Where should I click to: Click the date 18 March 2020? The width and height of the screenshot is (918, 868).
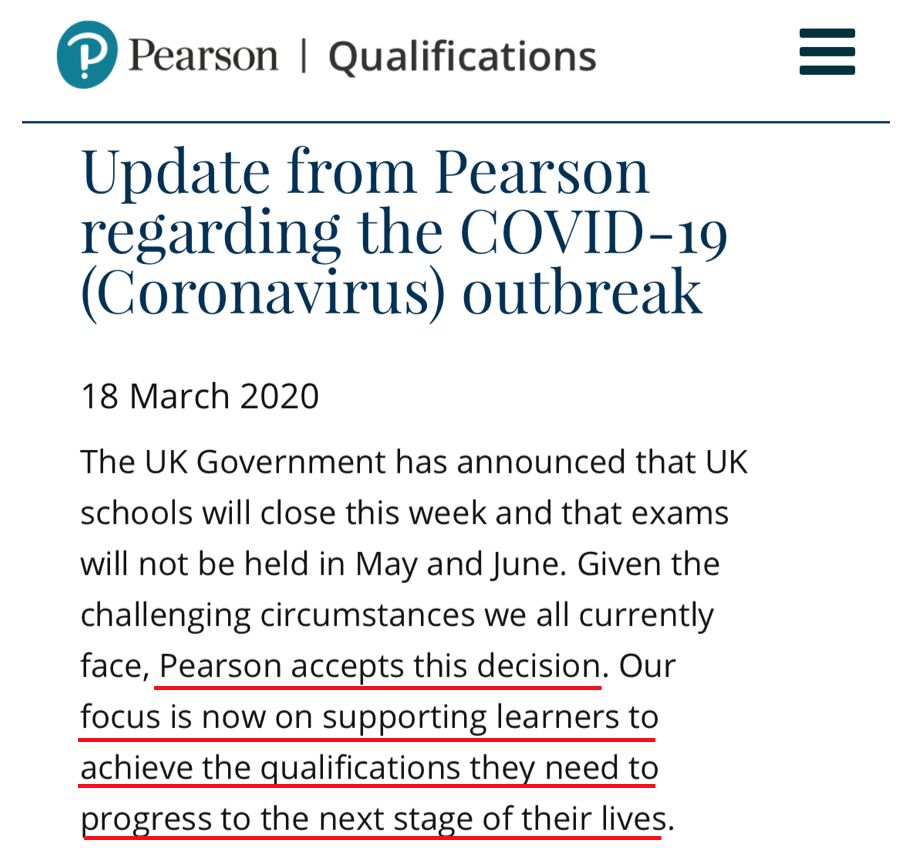coord(199,396)
